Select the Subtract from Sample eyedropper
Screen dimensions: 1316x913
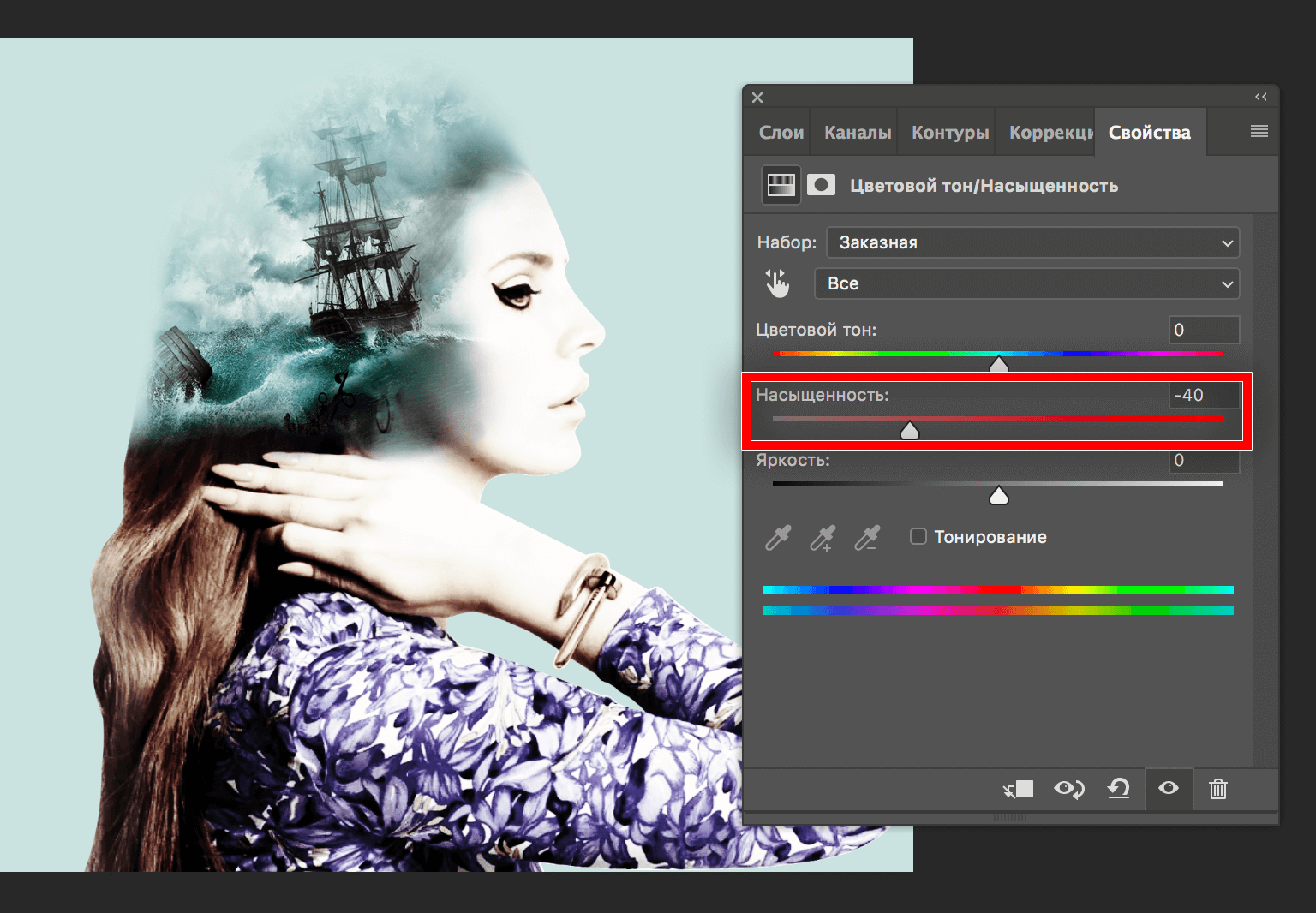point(867,538)
